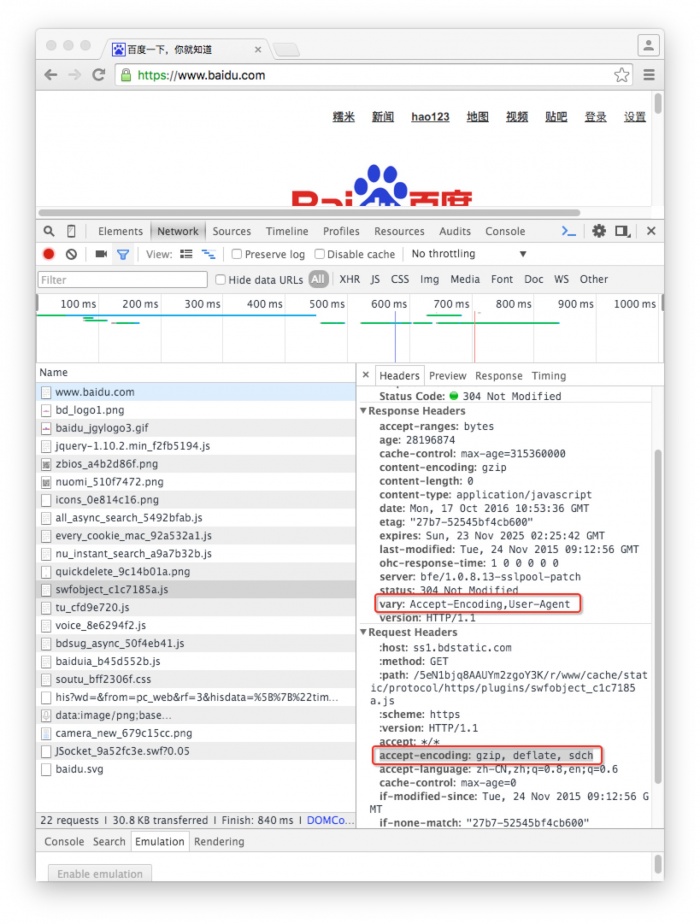This screenshot has height=924, width=700.
Task: Collapse the Request Headers section
Action: [364, 632]
